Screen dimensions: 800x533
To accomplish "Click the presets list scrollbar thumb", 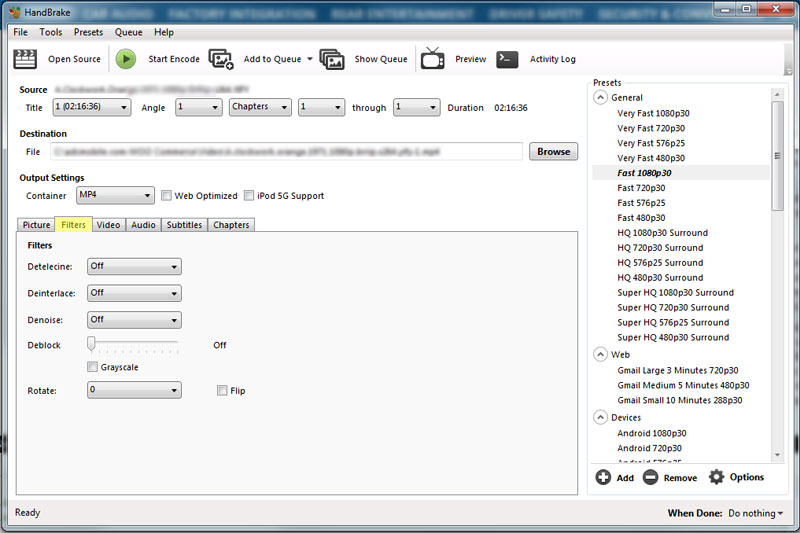I will point(777,156).
